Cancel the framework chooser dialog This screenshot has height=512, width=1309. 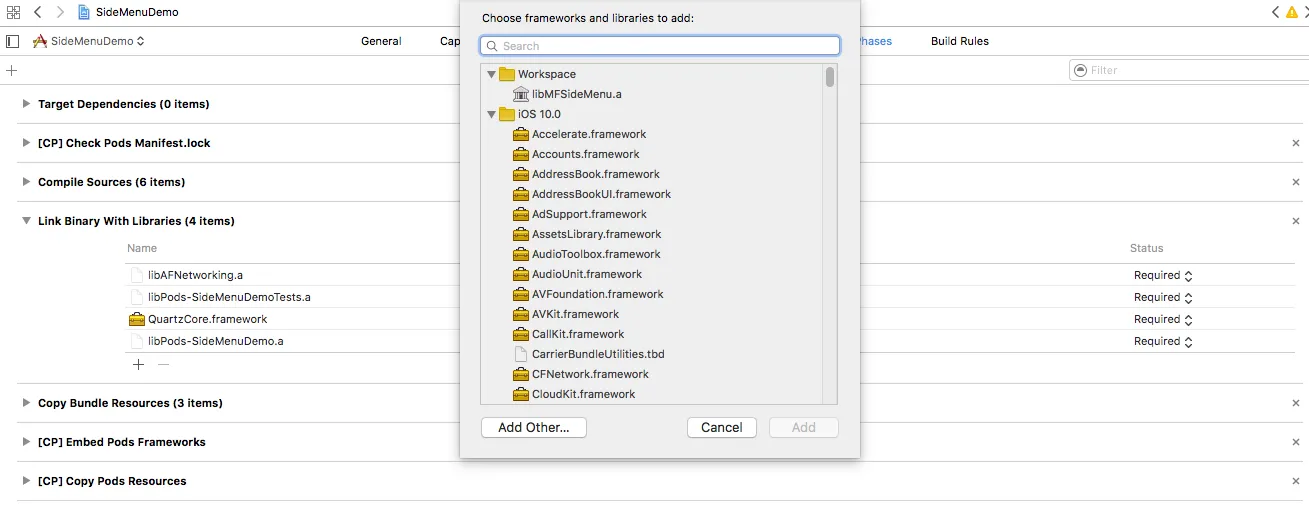point(722,427)
